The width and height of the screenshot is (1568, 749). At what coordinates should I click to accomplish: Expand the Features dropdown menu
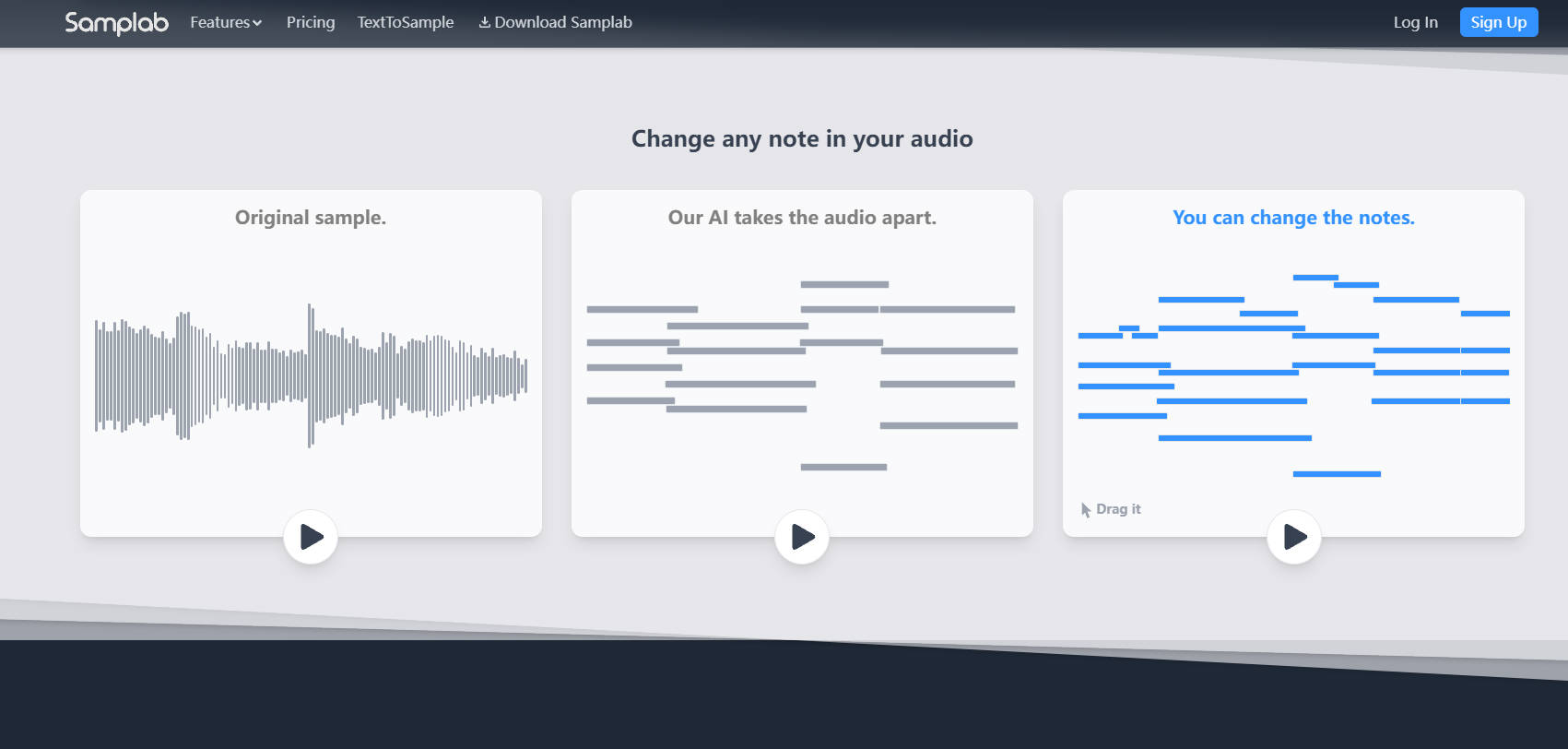tap(220, 22)
